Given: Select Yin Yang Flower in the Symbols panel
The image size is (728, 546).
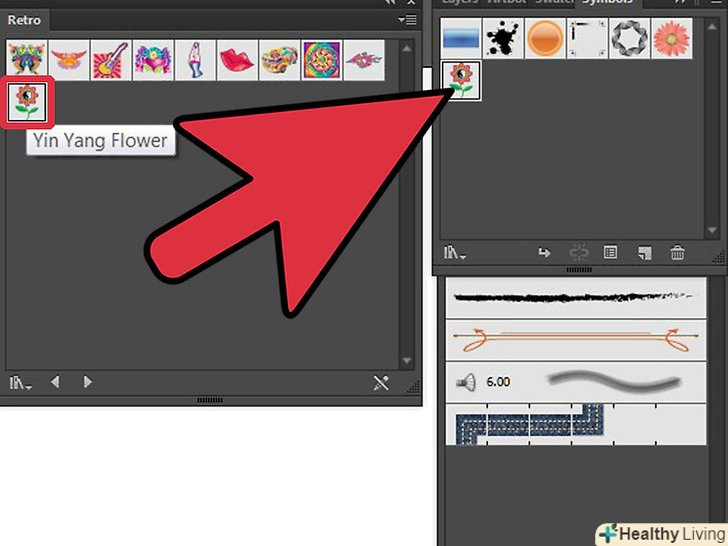Looking at the screenshot, I should click(x=461, y=80).
